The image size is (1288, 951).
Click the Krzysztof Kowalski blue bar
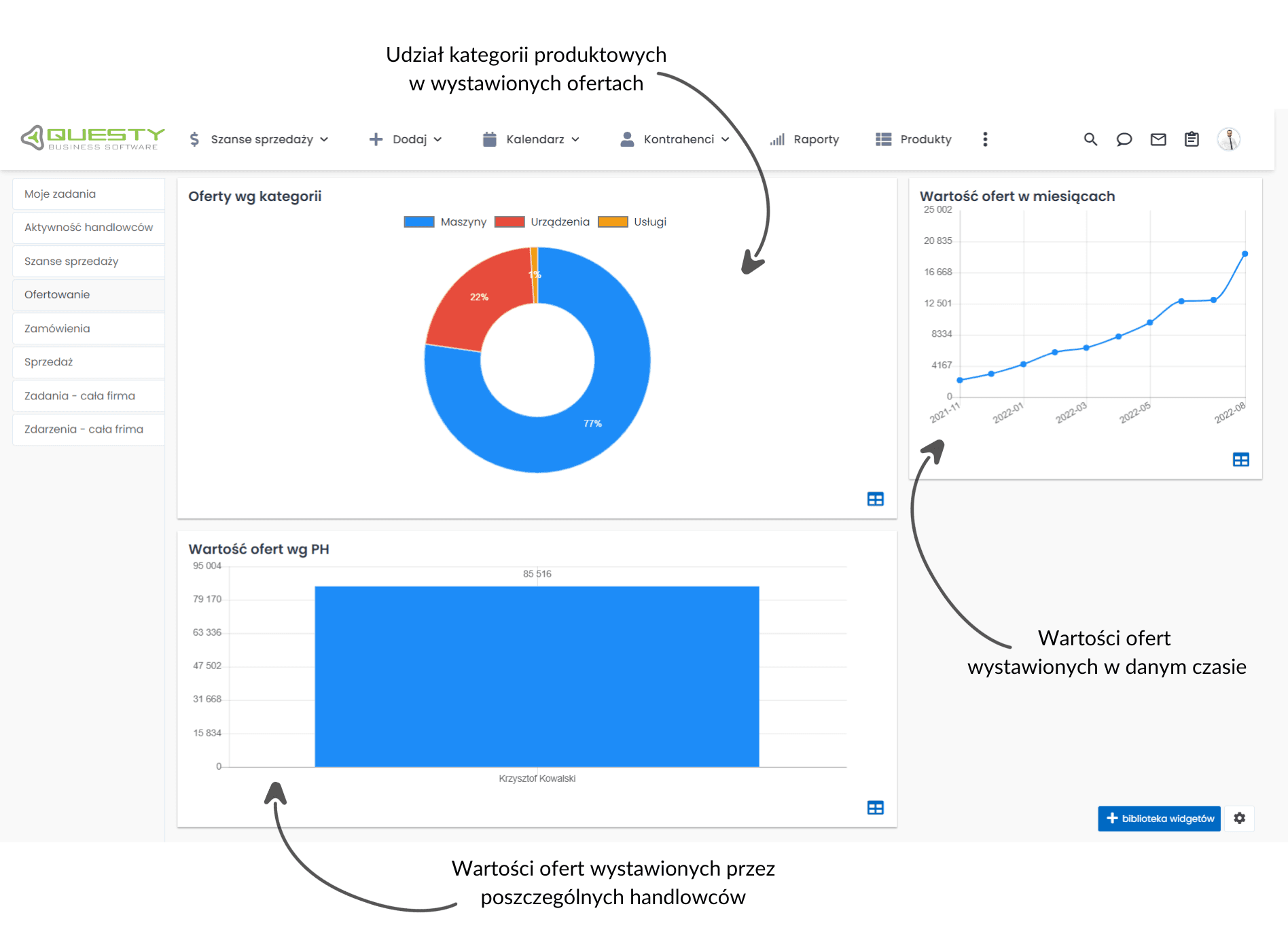click(x=537, y=677)
